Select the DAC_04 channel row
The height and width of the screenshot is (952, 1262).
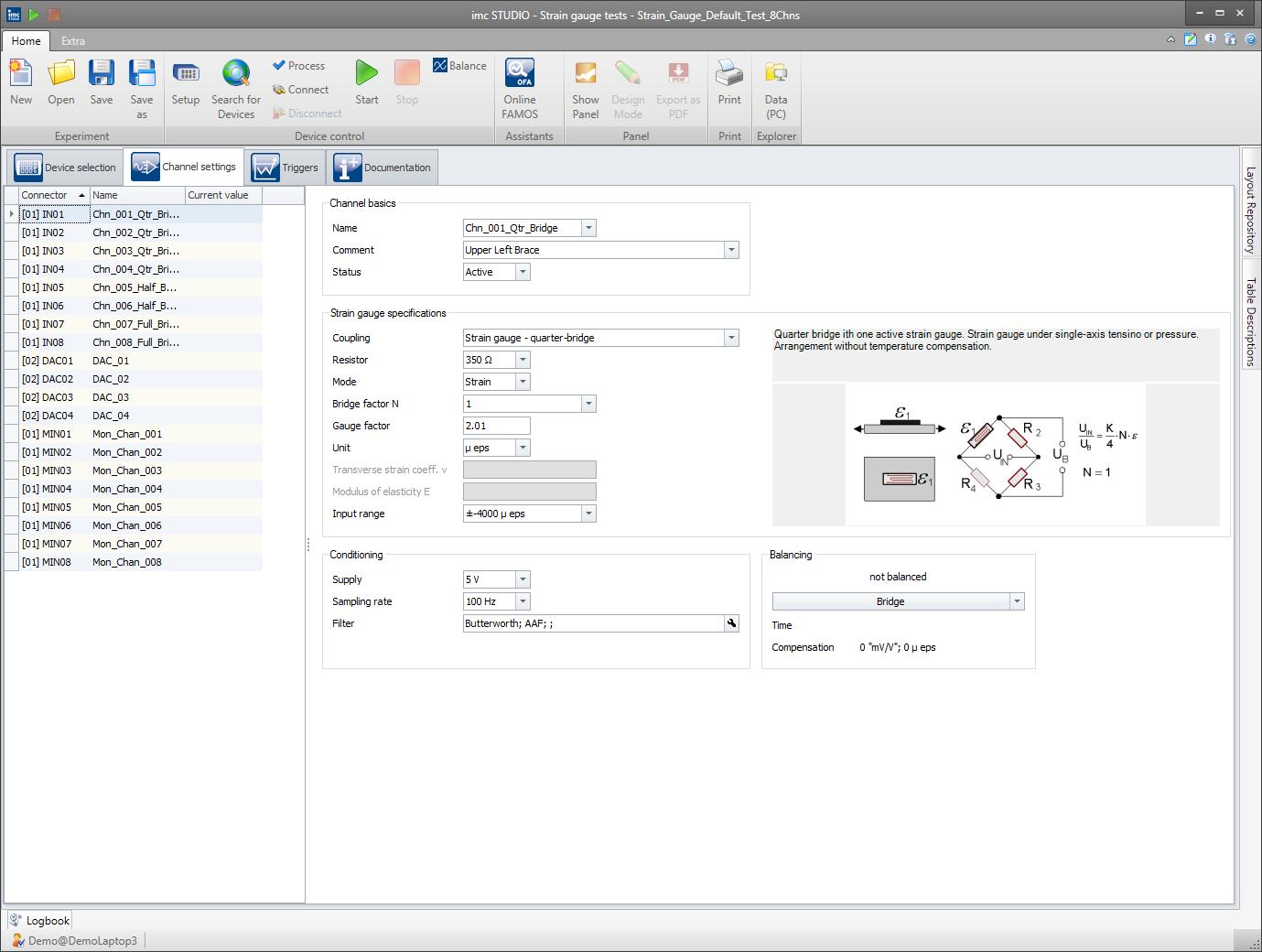click(x=134, y=416)
